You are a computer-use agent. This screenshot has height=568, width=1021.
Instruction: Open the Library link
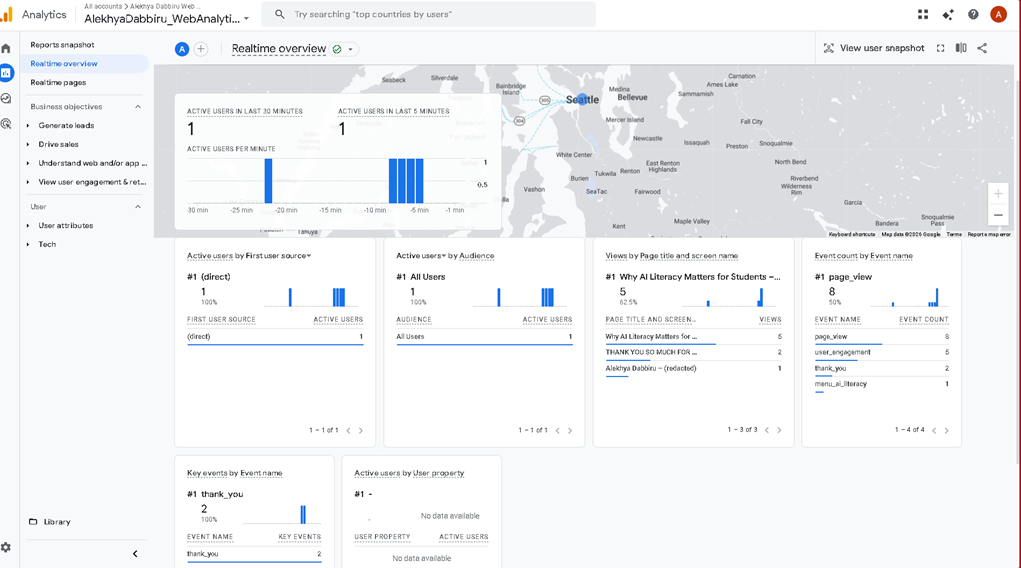[x=57, y=522]
